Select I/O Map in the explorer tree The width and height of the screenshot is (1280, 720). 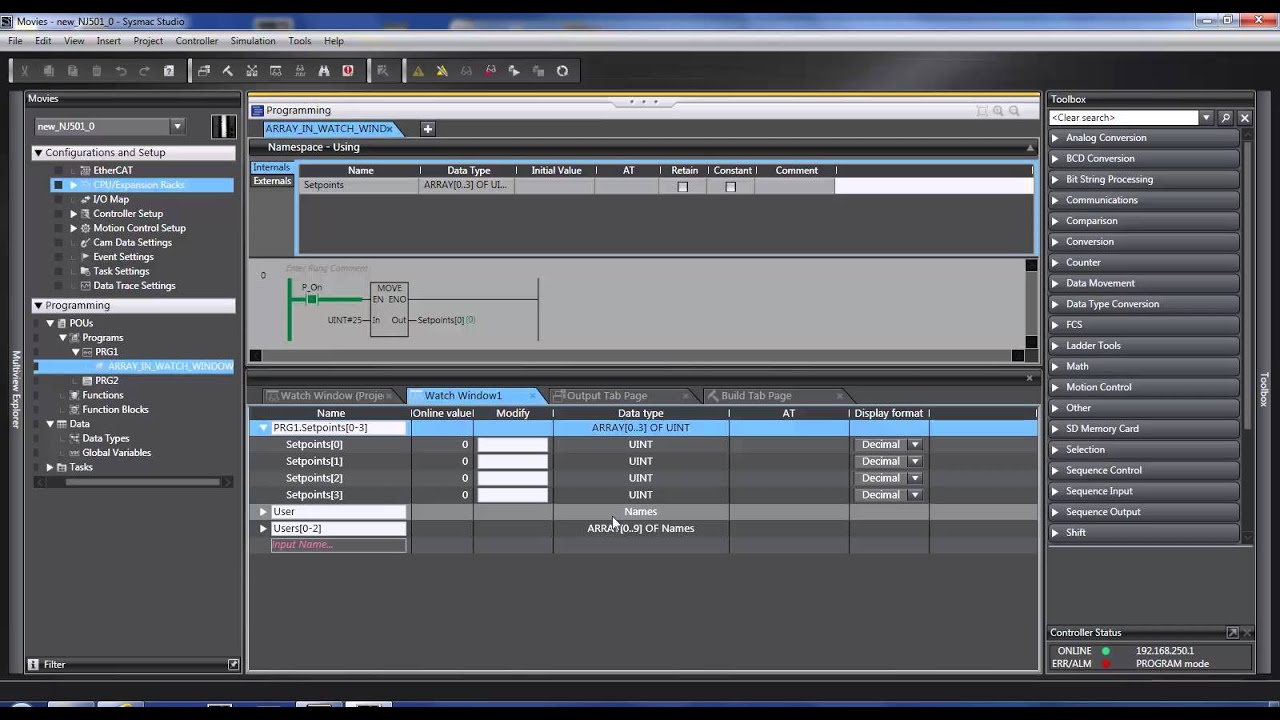pyautogui.click(x=111, y=200)
